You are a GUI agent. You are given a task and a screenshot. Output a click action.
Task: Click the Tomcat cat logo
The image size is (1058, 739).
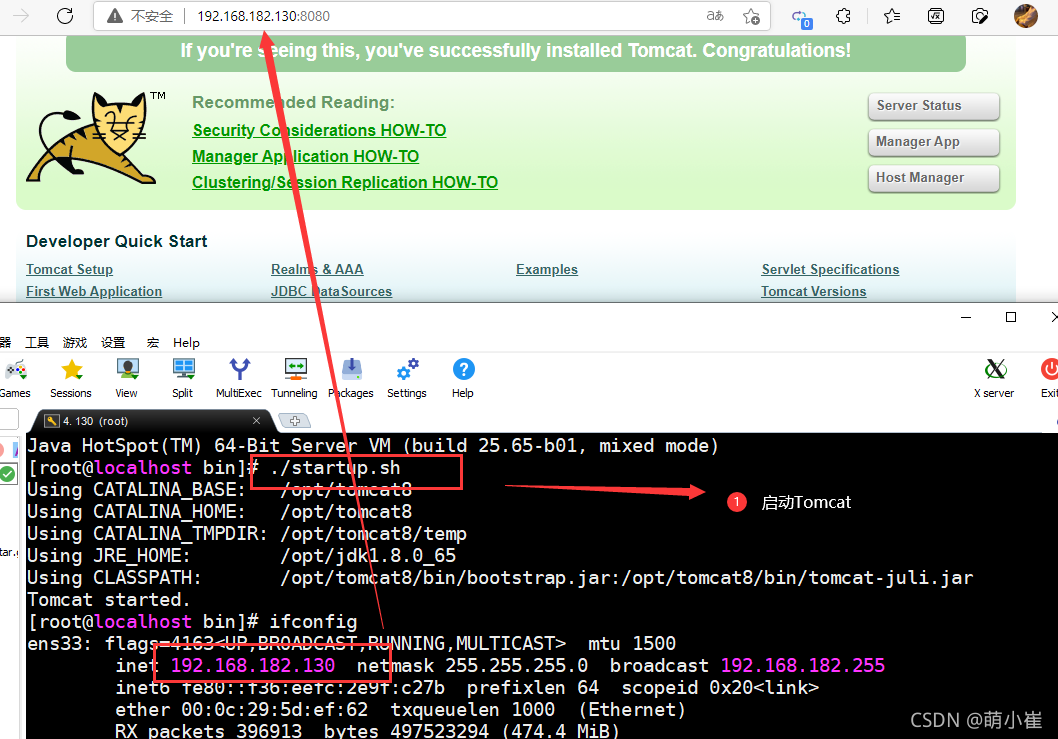[x=92, y=138]
